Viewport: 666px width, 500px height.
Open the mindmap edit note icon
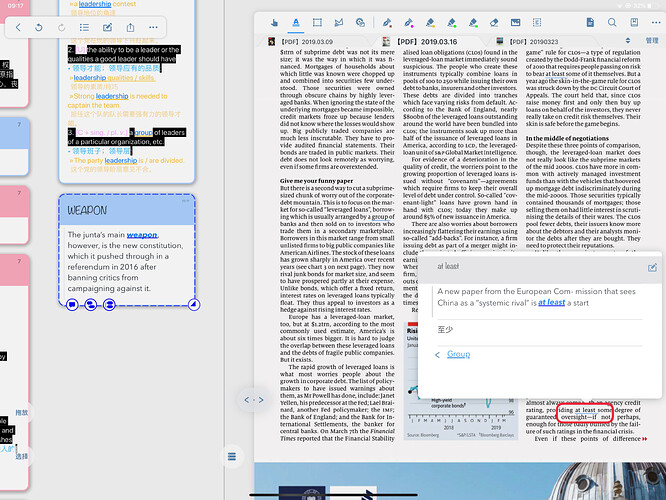pos(107,28)
